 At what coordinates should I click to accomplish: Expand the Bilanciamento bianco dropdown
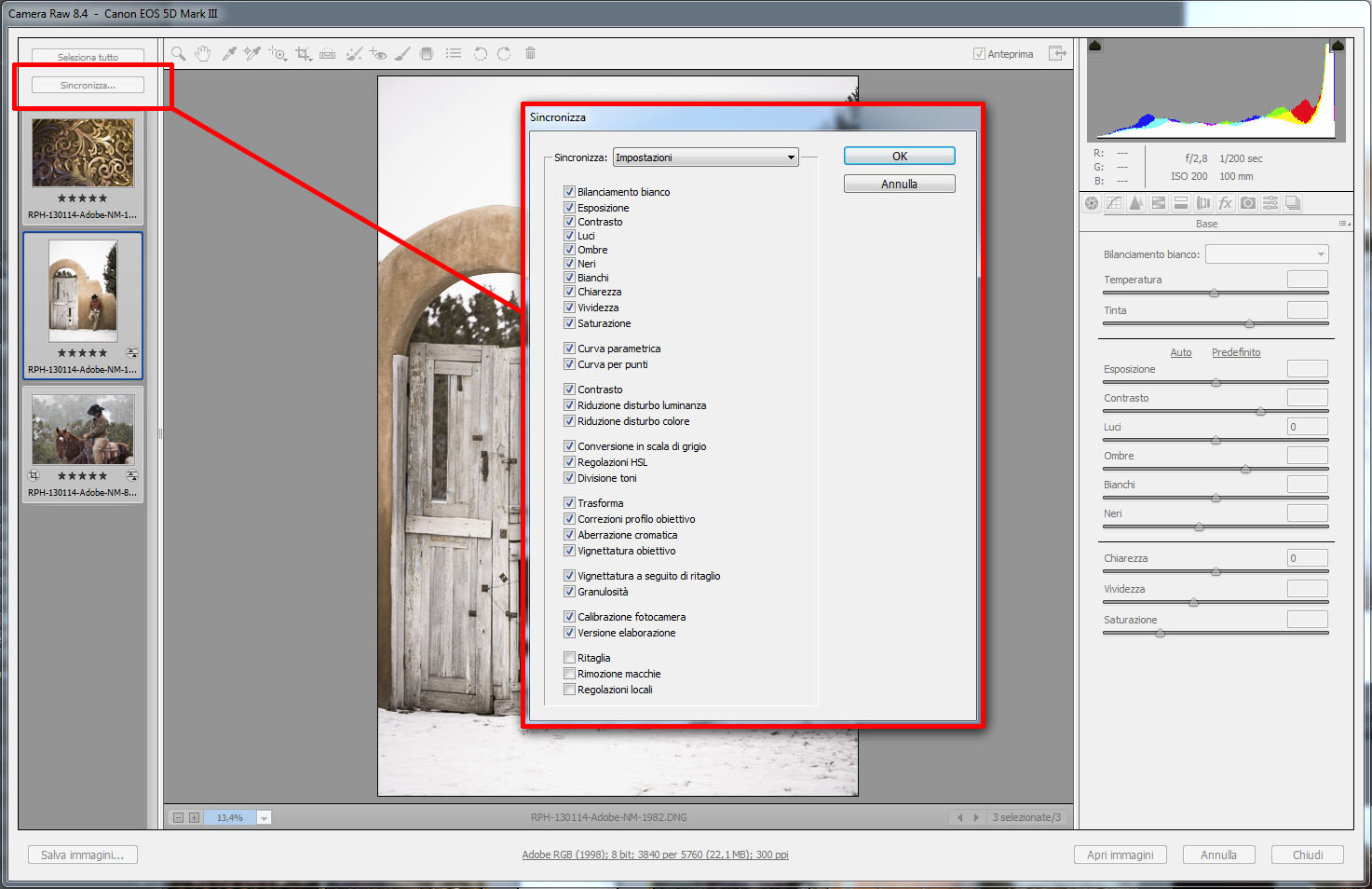(1267, 254)
